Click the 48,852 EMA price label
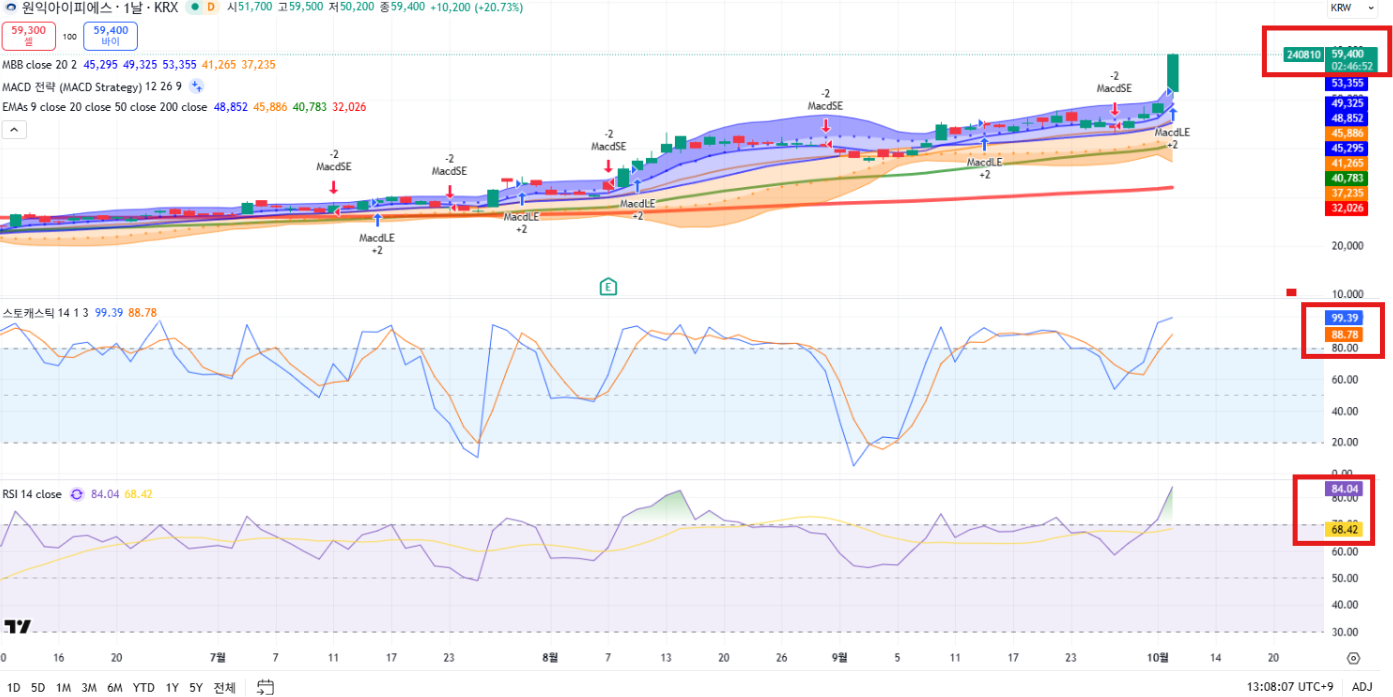1393x697 pixels. (1348, 118)
